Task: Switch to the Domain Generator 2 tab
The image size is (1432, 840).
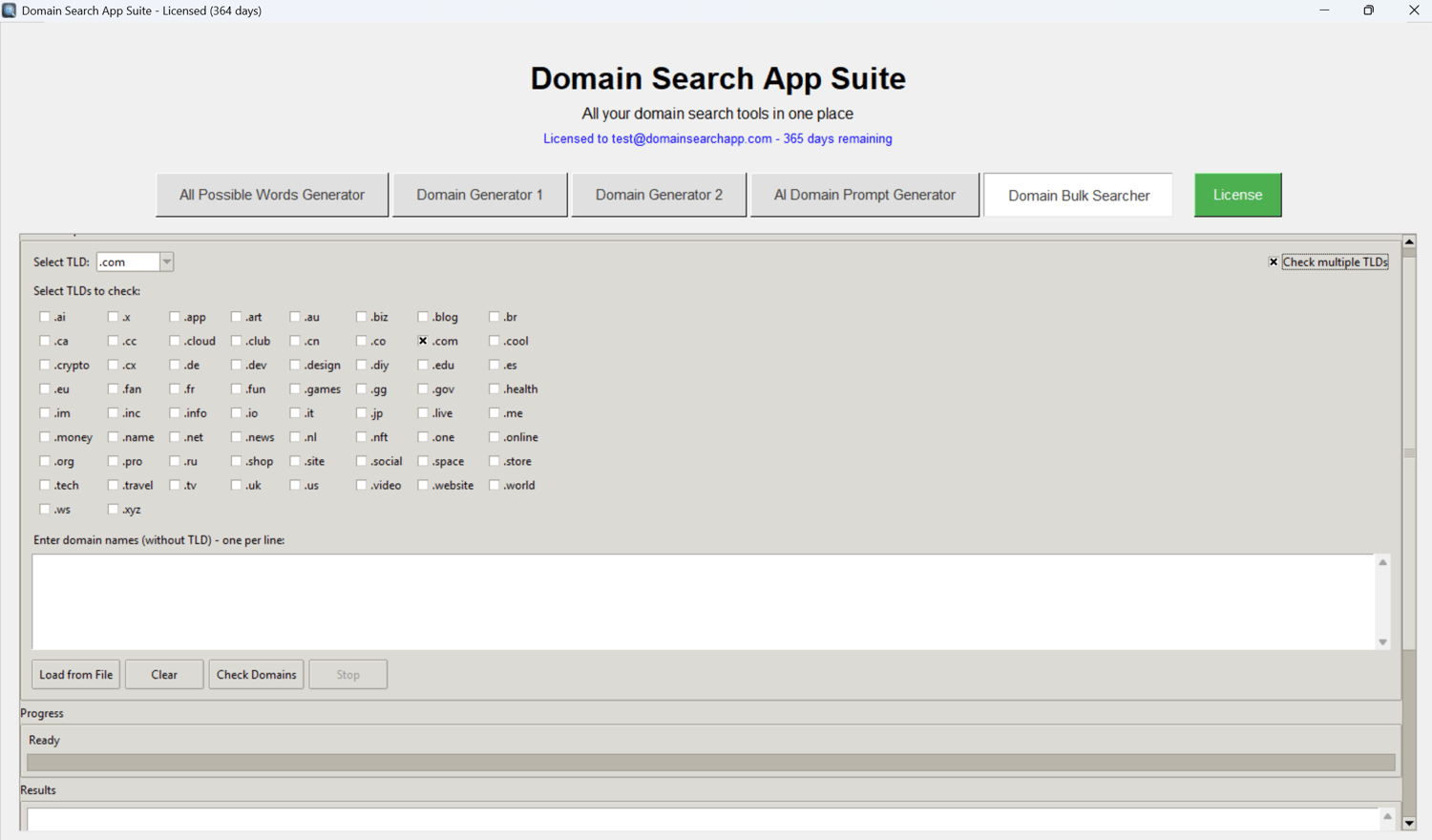Action: pyautogui.click(x=659, y=195)
